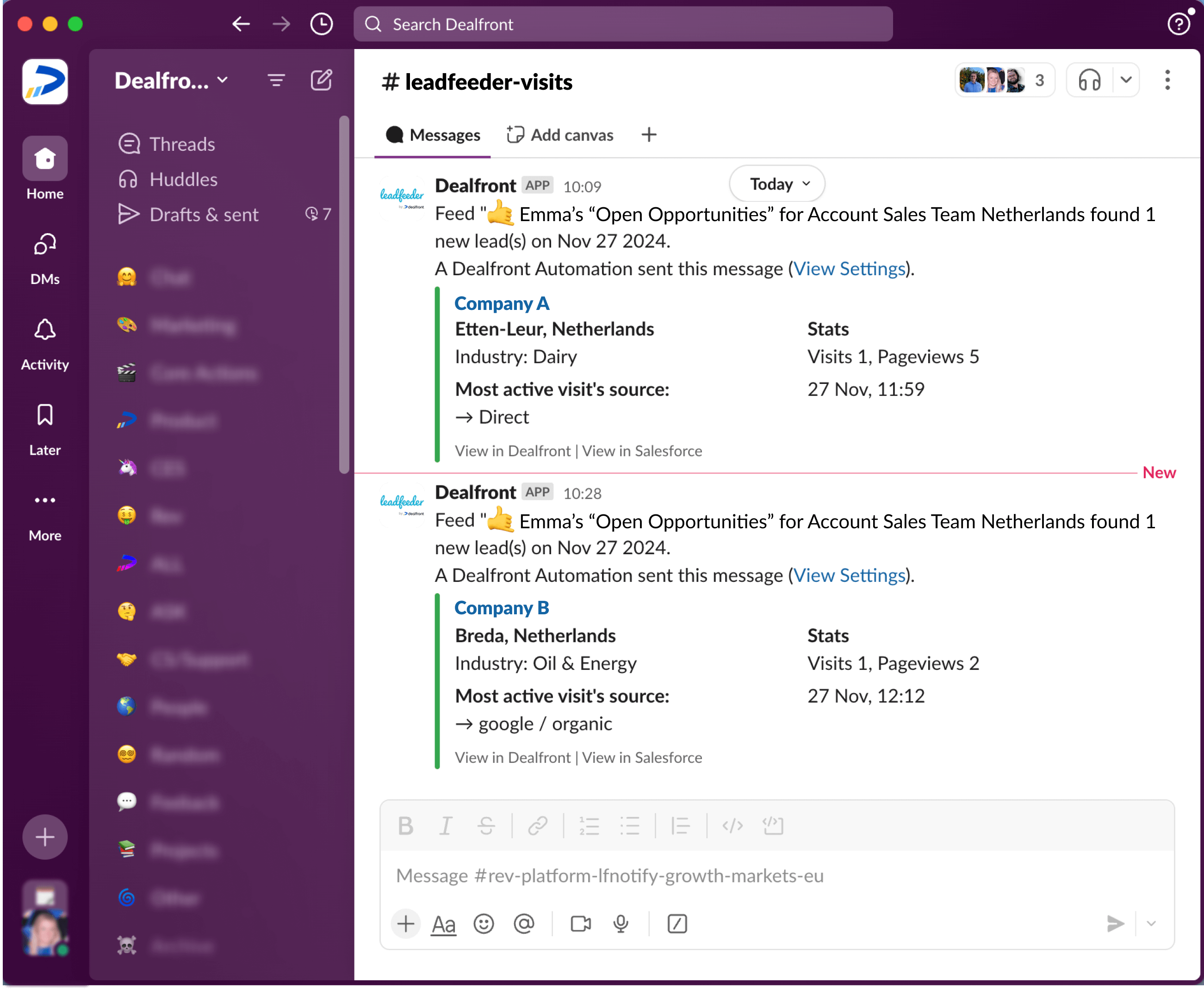Apply strikethrough formatting
The width and height of the screenshot is (1204, 989).
coord(486,826)
